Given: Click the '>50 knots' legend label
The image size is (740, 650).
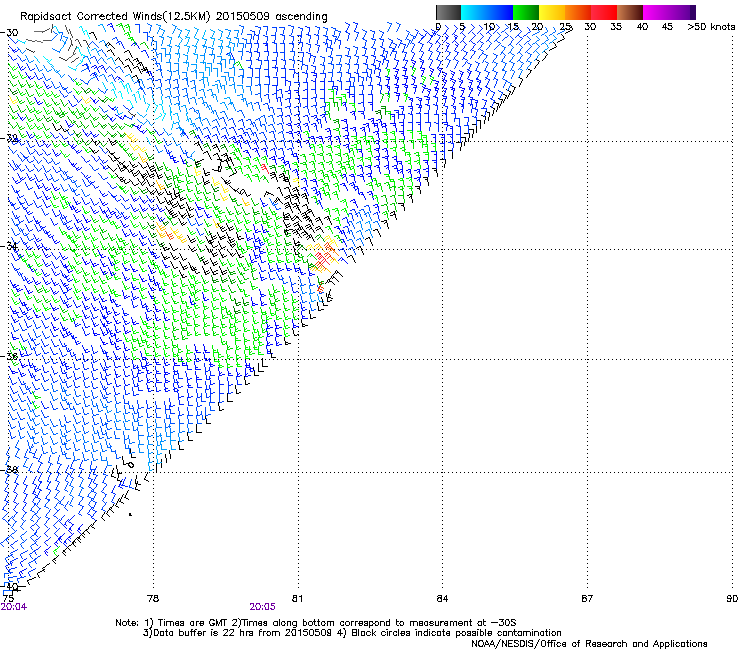Looking at the screenshot, I should 711,27.
